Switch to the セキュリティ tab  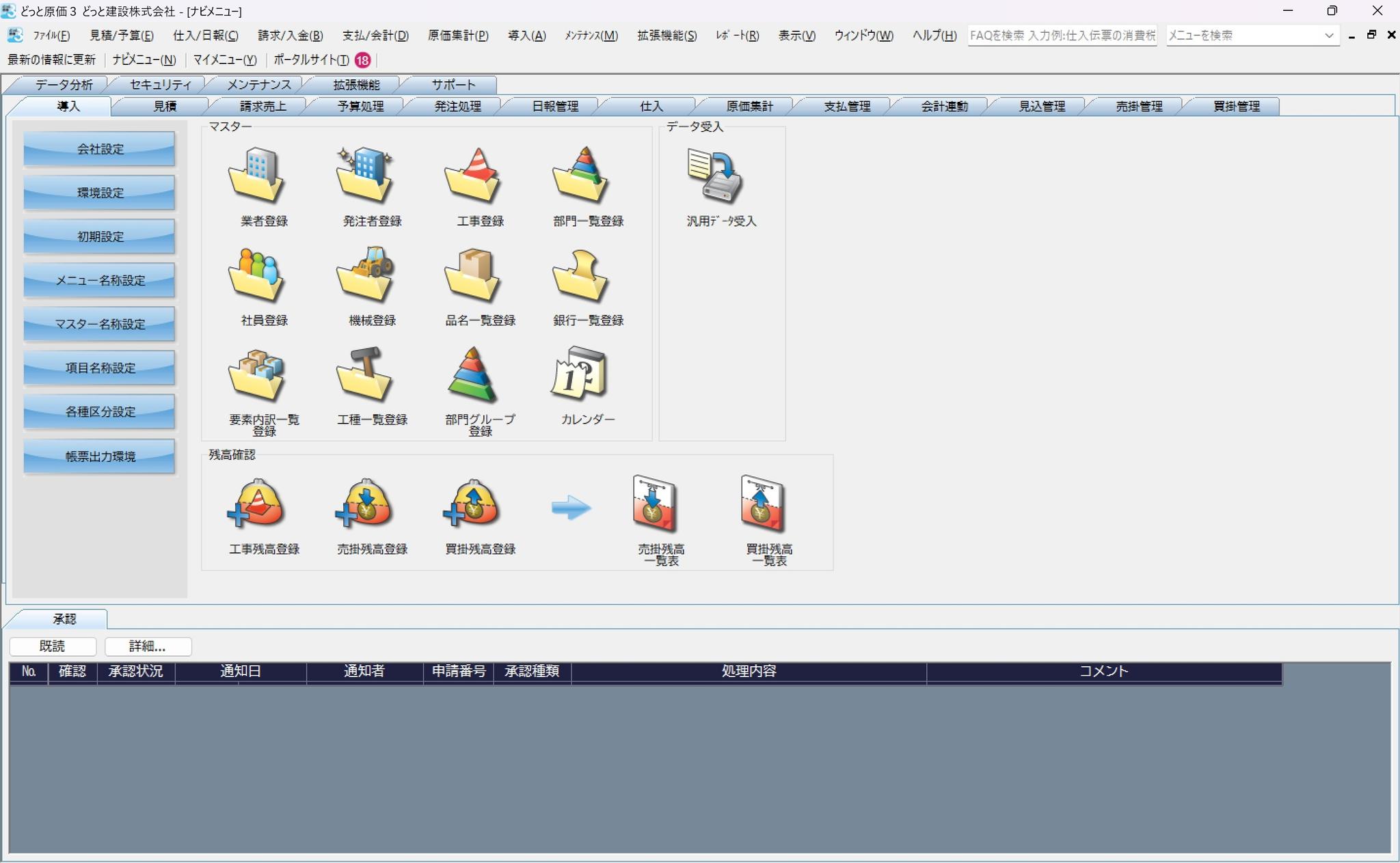161,85
